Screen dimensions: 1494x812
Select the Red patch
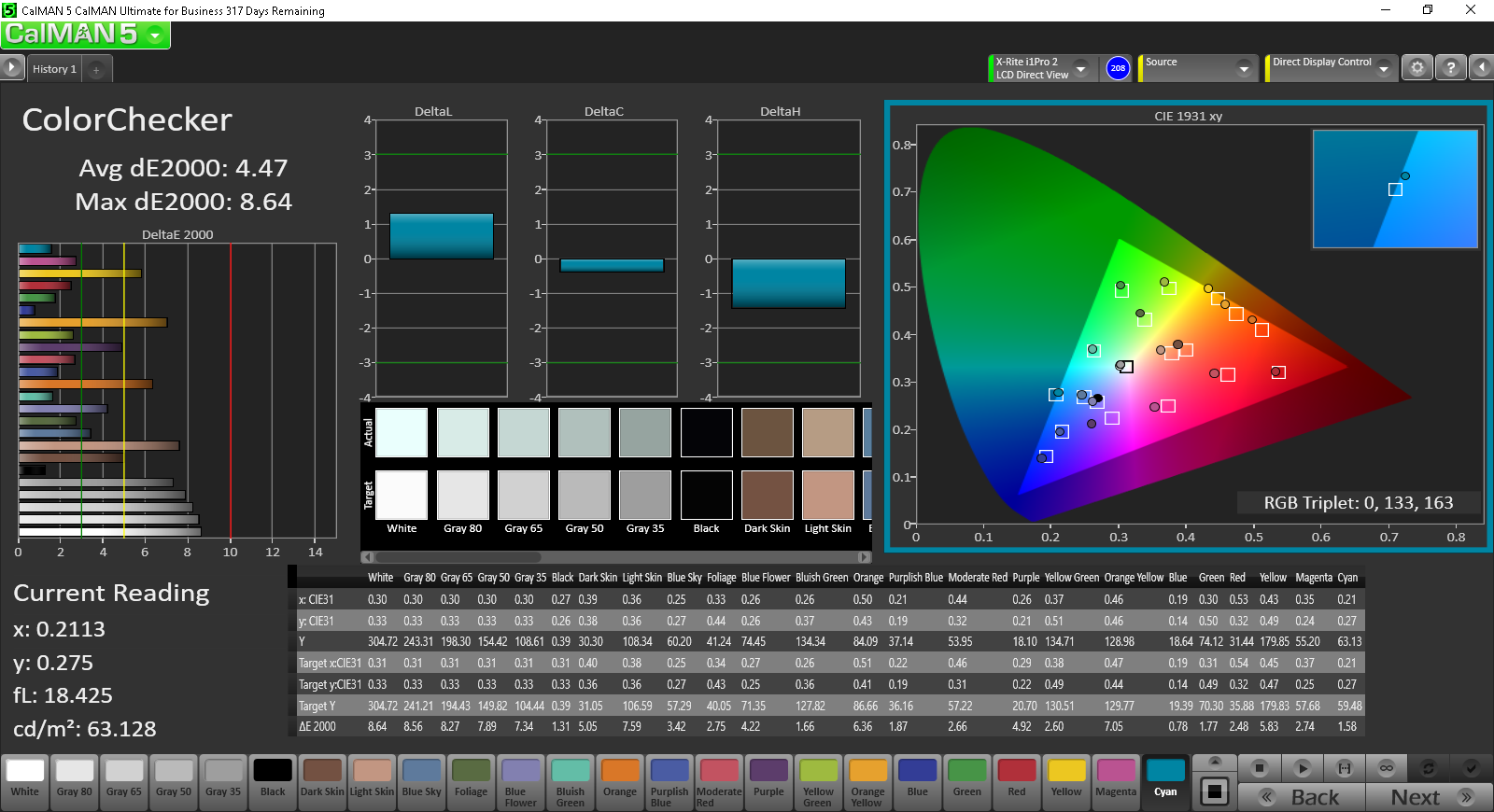(1017, 782)
